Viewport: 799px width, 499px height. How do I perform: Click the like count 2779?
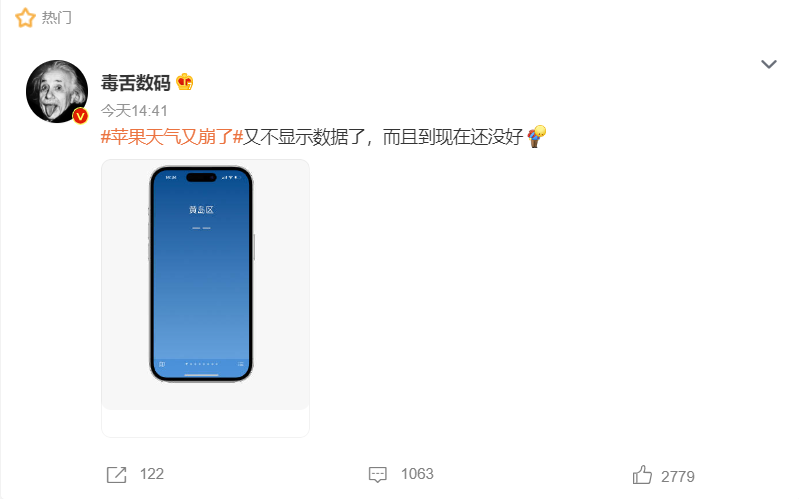(678, 477)
